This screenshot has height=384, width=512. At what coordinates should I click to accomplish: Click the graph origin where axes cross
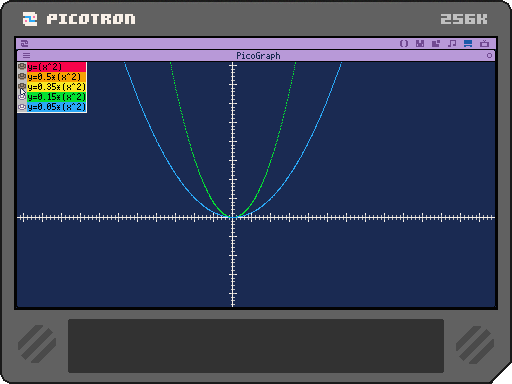click(233, 218)
